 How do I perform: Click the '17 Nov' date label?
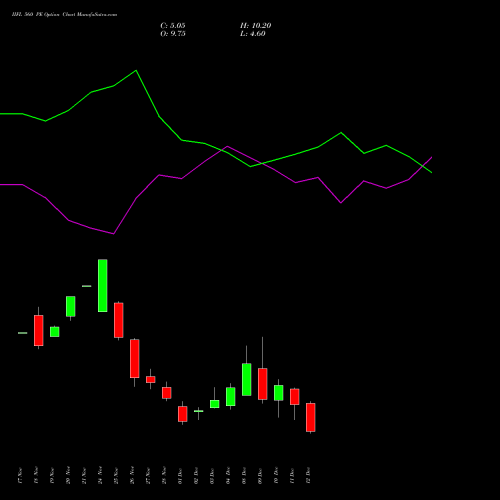20,475
